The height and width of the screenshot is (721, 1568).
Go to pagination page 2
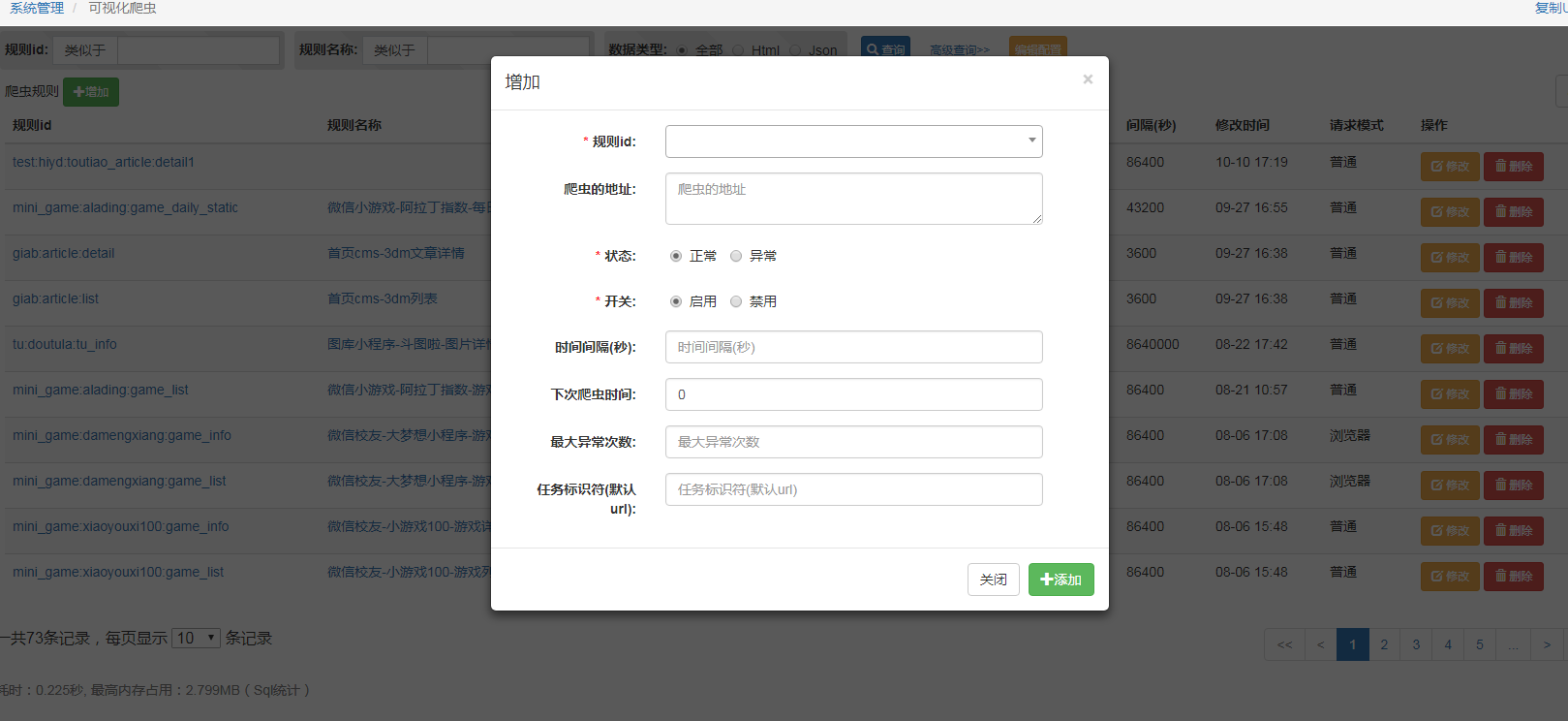point(1384,644)
